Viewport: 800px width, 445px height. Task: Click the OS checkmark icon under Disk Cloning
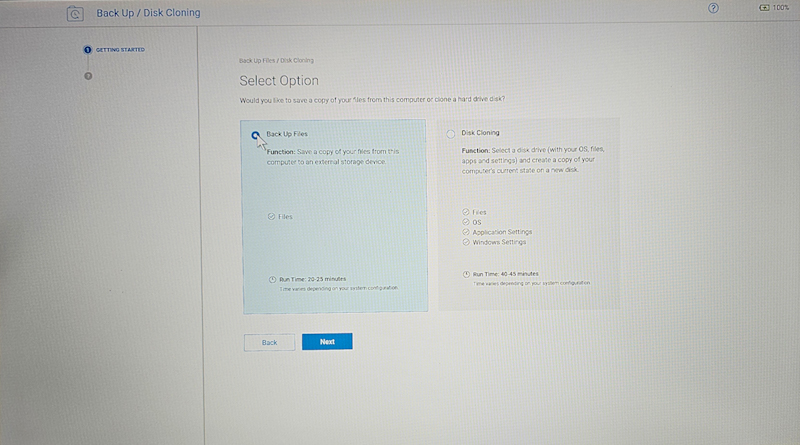click(466, 222)
